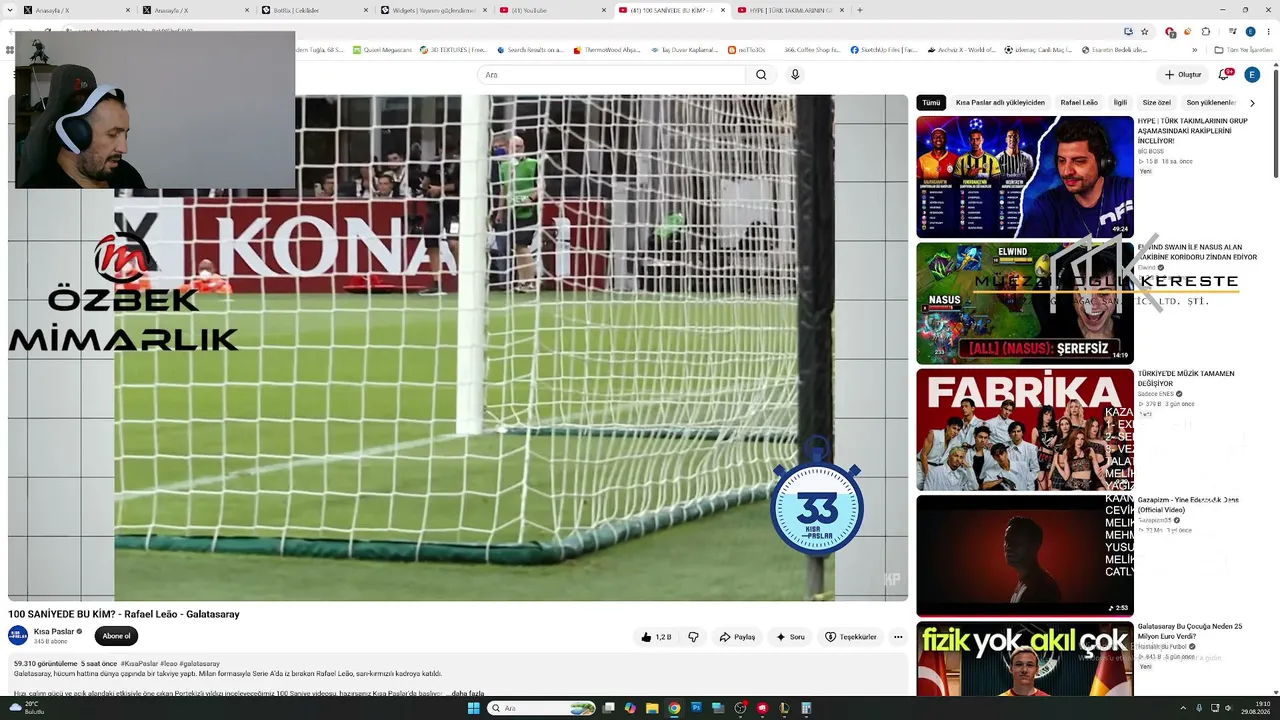Screen dimensions: 1280x720
Task: Expand the bookmarks bar overflow chevron
Action: click(x=1195, y=49)
